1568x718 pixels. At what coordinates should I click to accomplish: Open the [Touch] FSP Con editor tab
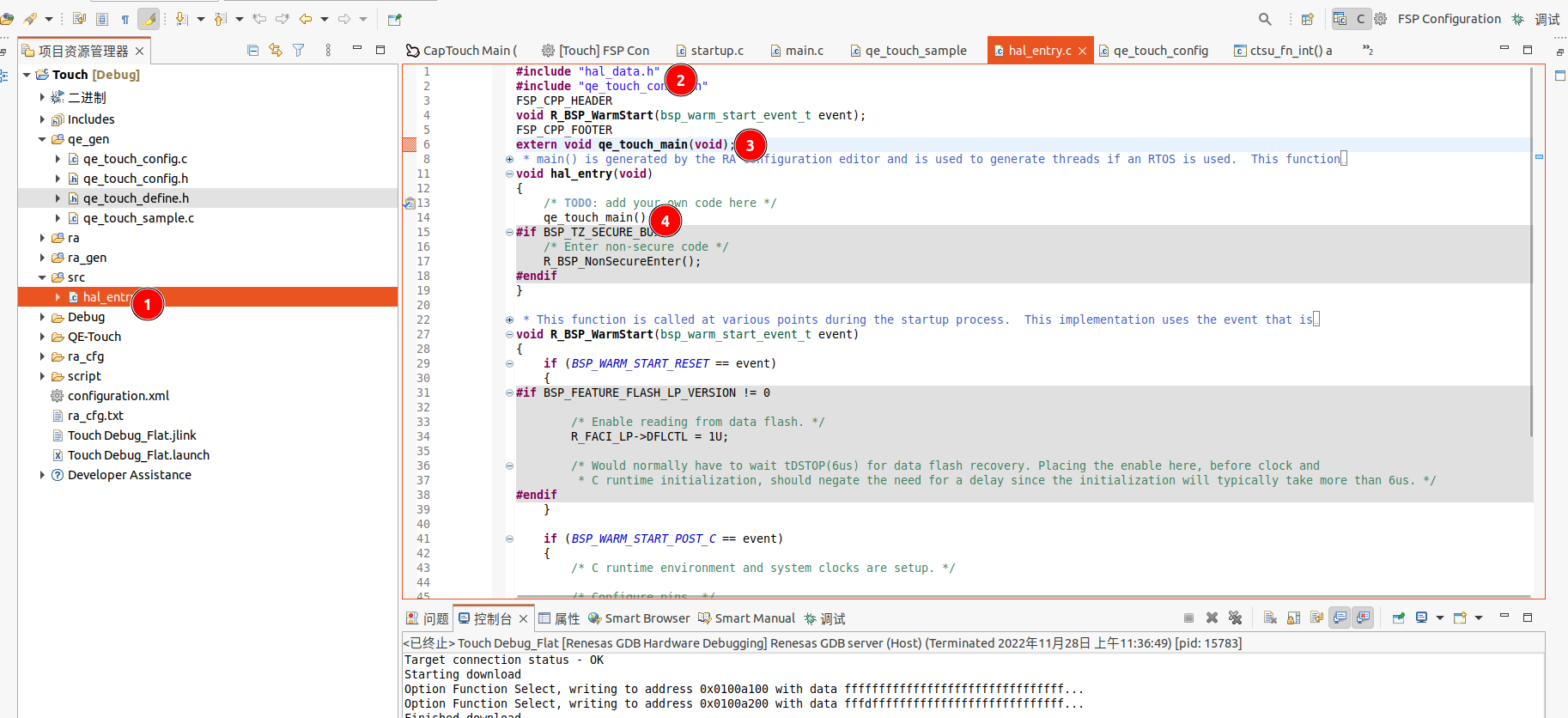tap(595, 51)
